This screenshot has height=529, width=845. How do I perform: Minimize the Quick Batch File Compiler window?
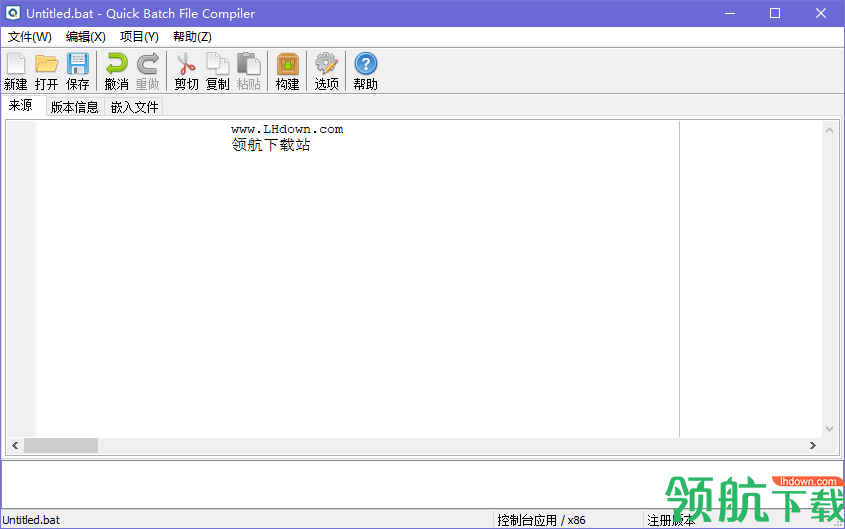point(730,13)
